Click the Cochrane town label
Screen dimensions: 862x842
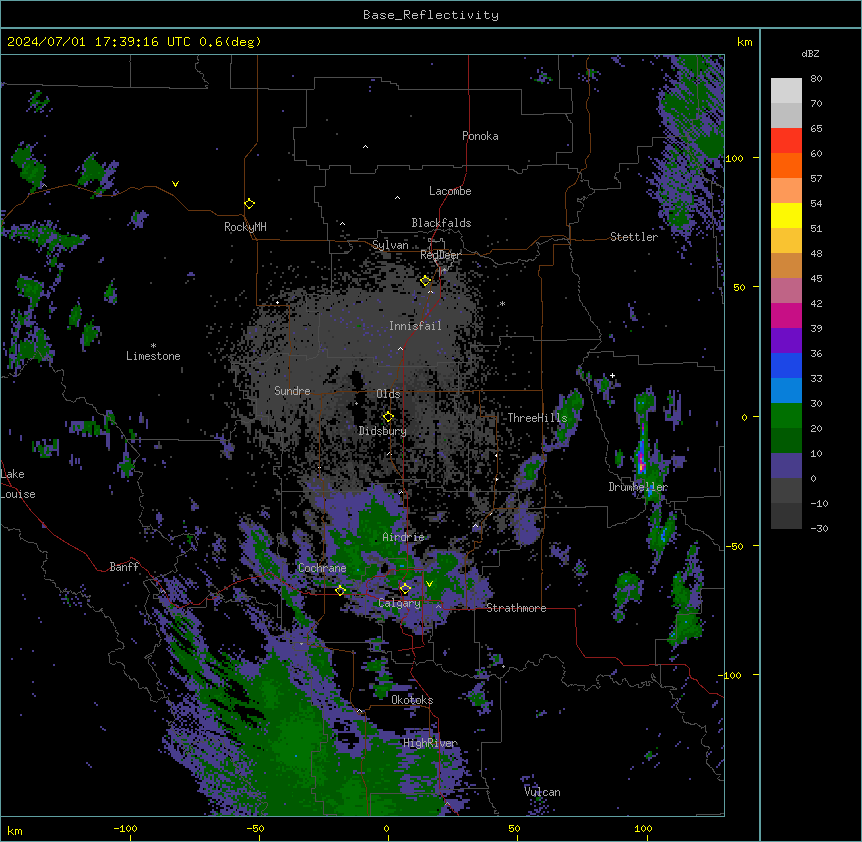coord(322,568)
